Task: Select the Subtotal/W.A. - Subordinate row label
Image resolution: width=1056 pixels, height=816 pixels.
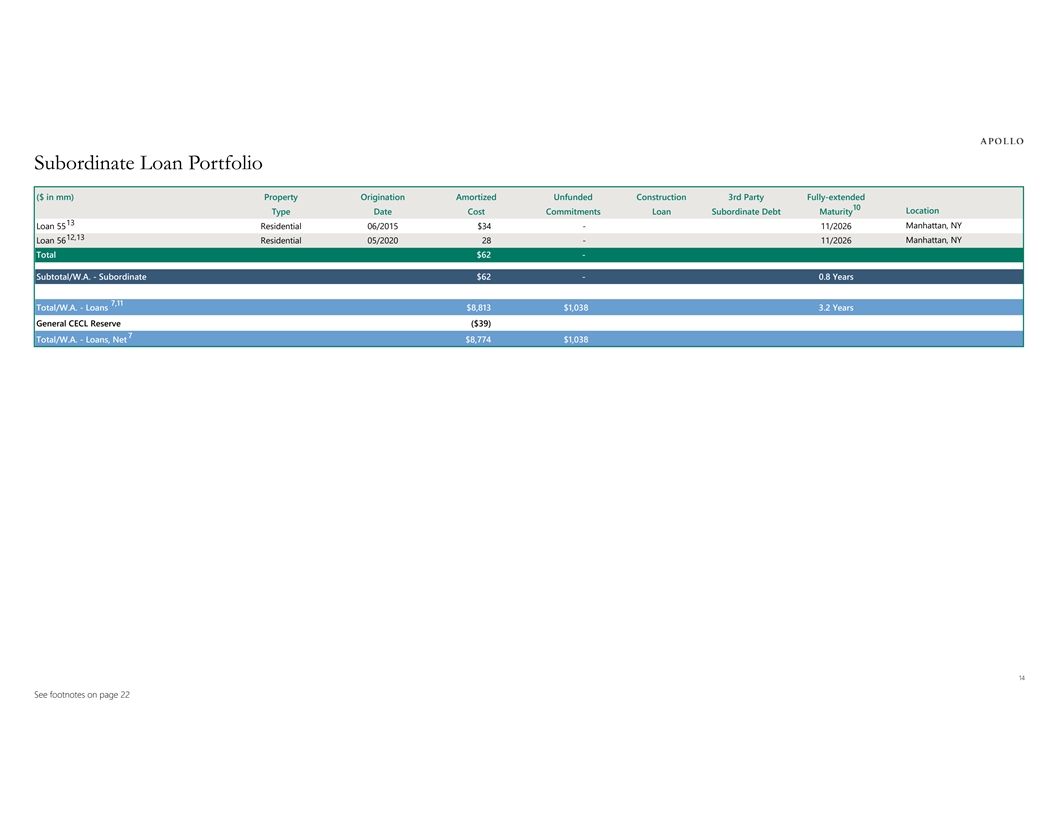Action: click(x=91, y=276)
